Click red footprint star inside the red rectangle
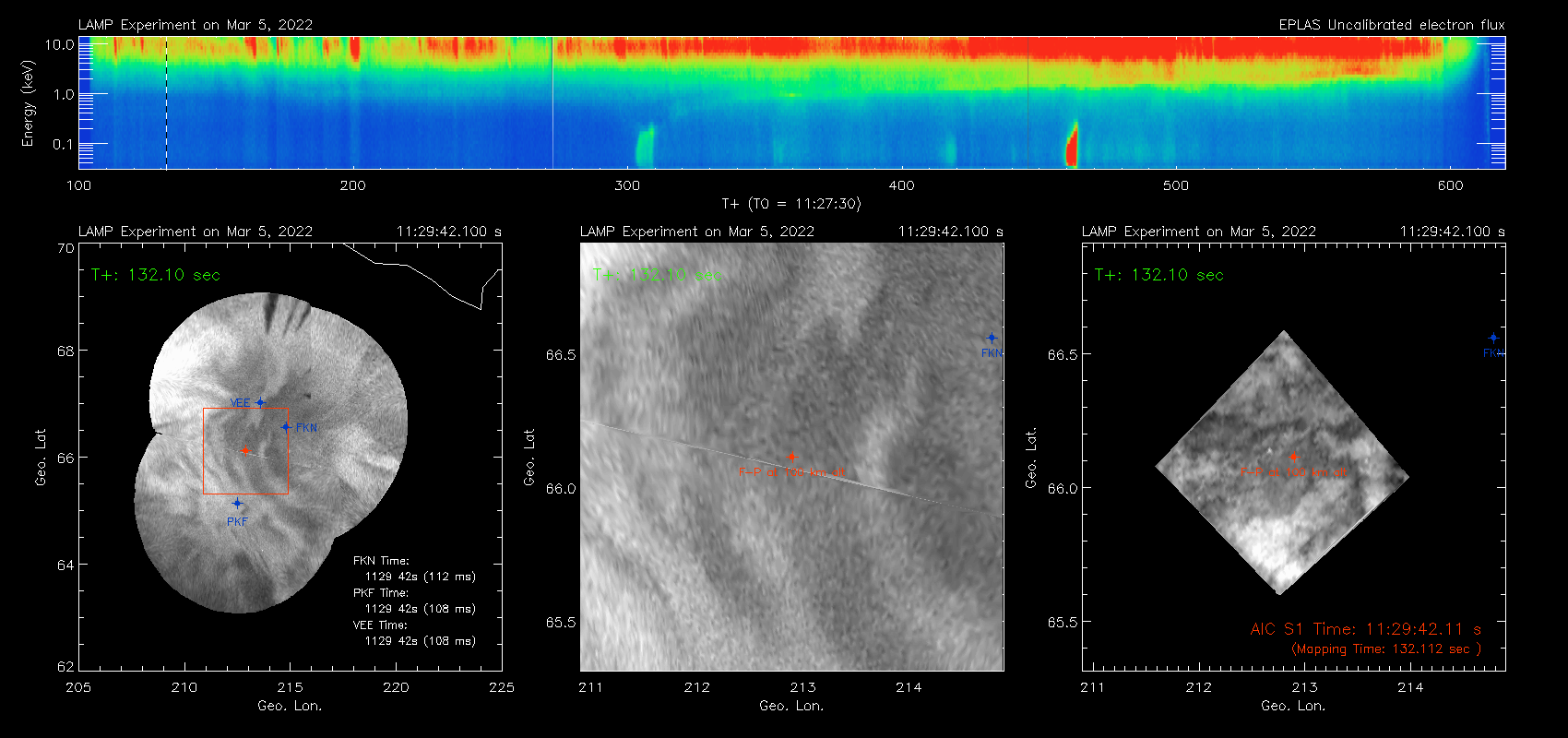The width and height of the screenshot is (1568, 738). 245,450
